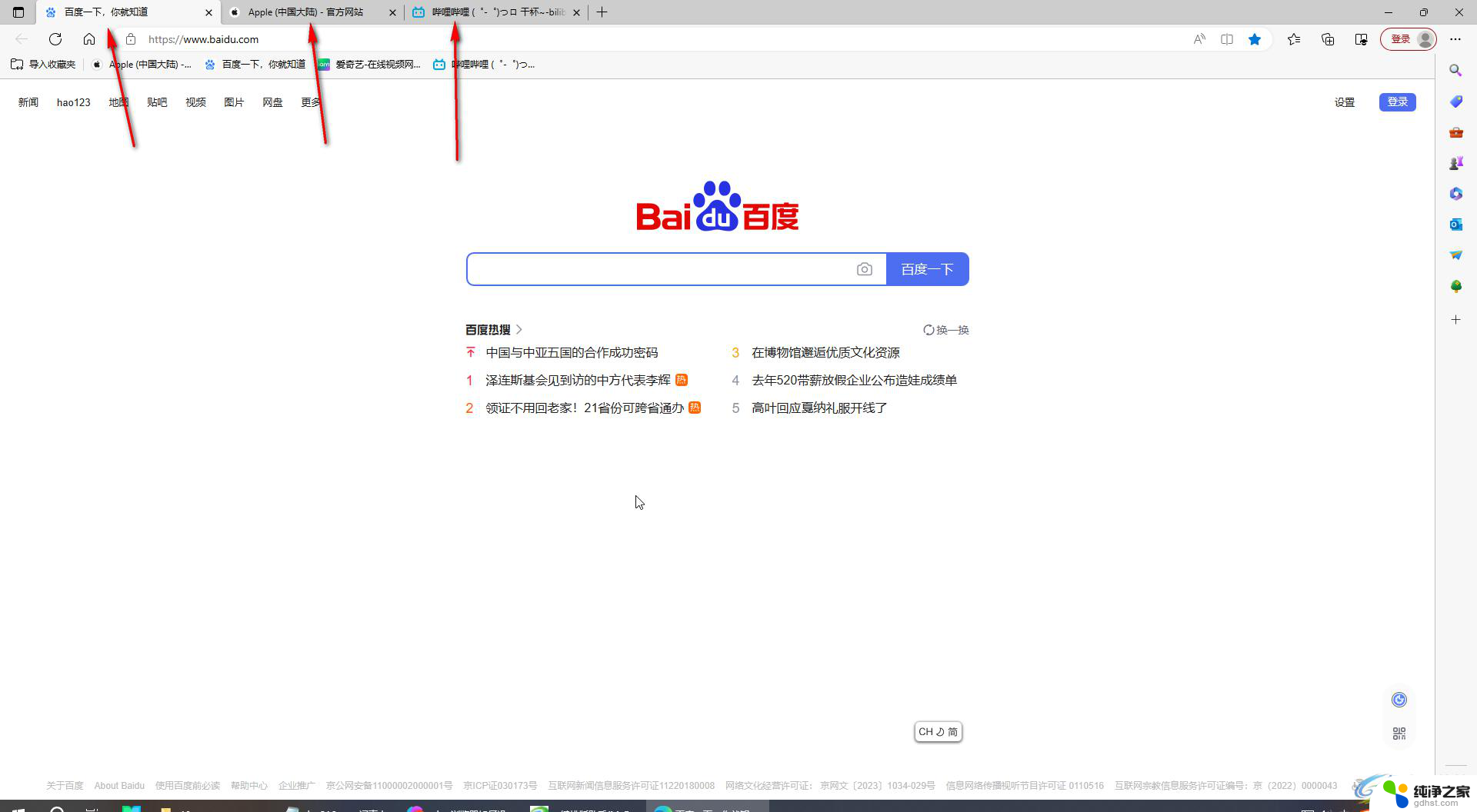
Task: Close the Apple (中国大陆) tab
Action: pos(392,12)
